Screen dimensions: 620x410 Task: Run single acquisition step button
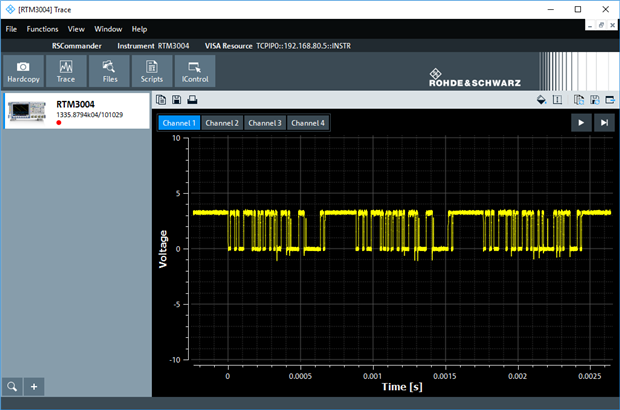(603, 122)
